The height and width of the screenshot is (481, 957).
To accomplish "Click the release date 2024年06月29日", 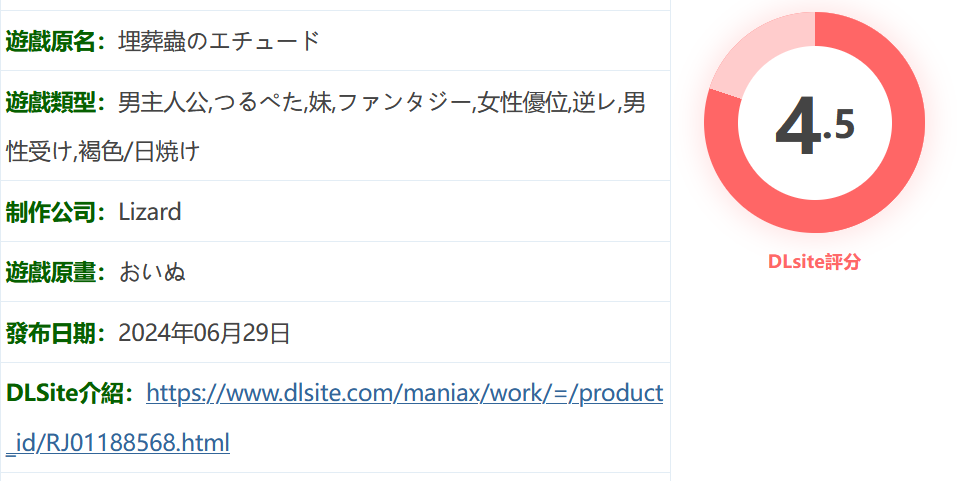I will 204,333.
